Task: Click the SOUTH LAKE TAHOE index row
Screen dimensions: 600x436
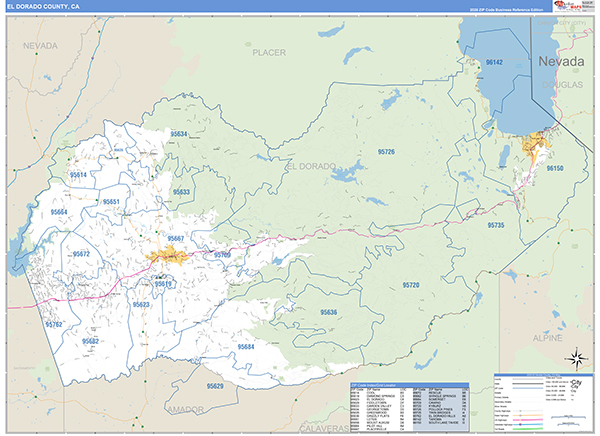Action: [441, 423]
